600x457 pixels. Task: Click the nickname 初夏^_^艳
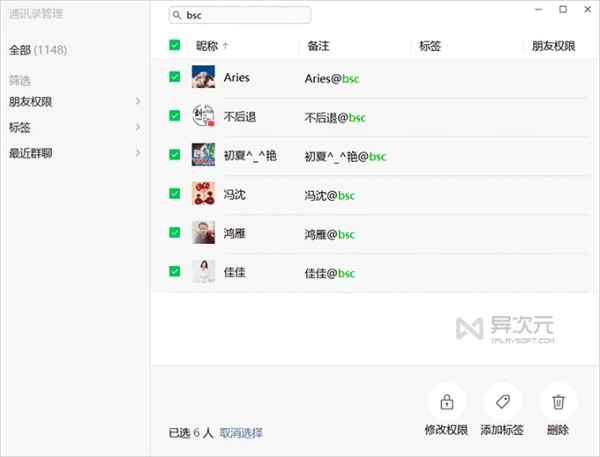point(250,155)
